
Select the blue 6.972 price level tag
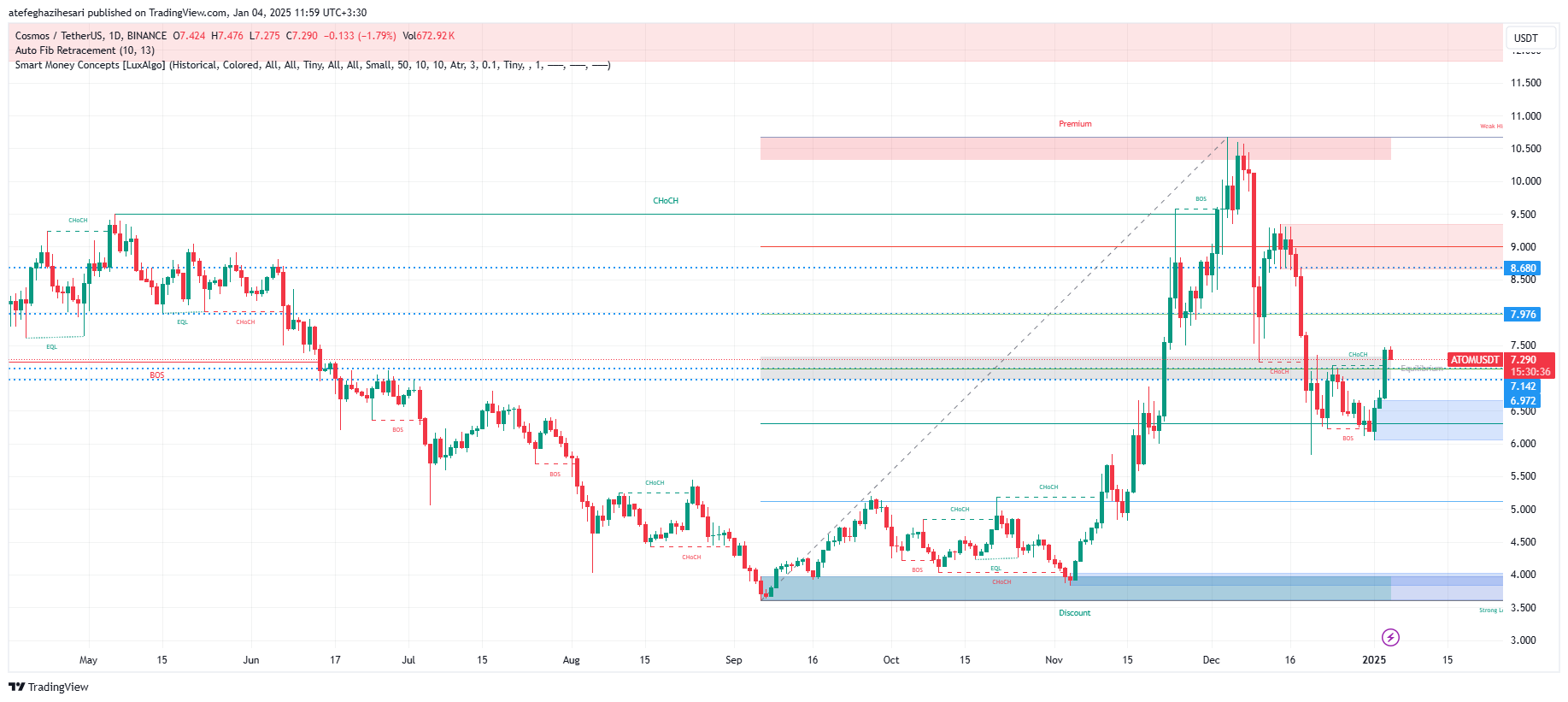pos(1522,400)
